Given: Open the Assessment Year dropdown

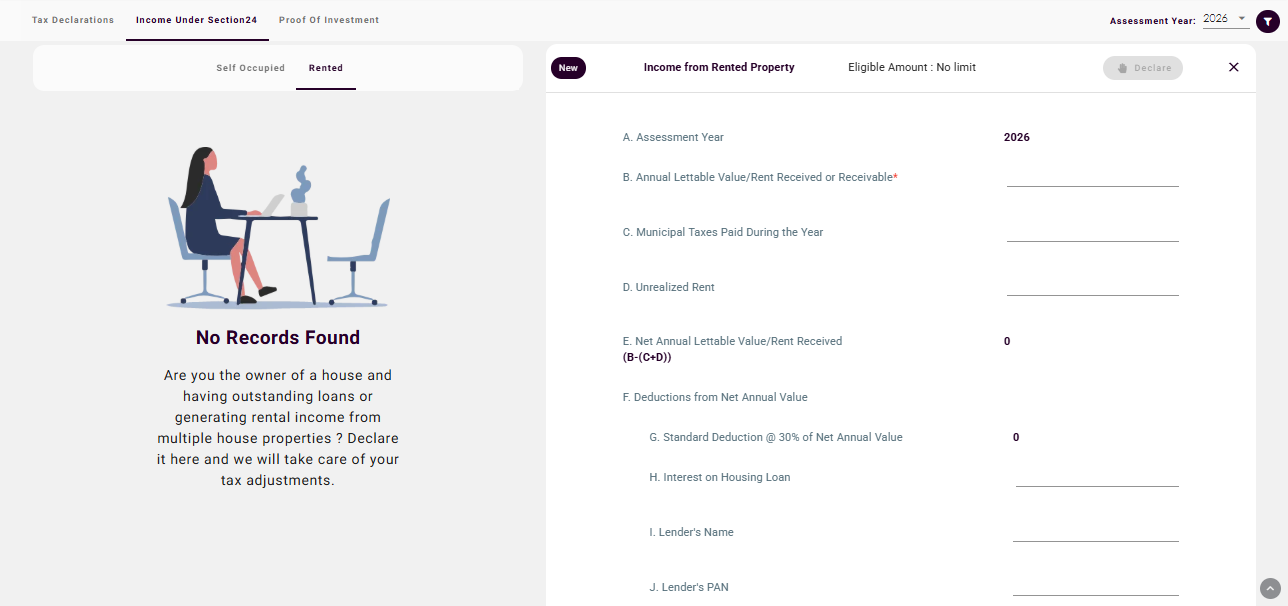Looking at the screenshot, I should 1225,19.
